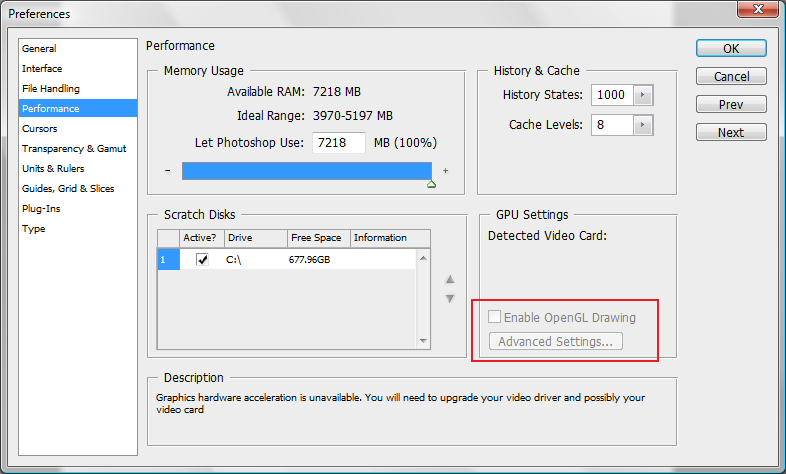Viewport: 786px width, 474px height.
Task: Click the Detected Video Card label
Action: tap(547, 235)
